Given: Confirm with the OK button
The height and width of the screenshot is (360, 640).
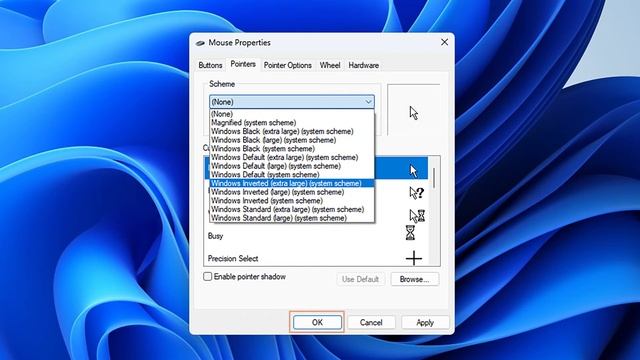Looking at the screenshot, I should [317, 322].
